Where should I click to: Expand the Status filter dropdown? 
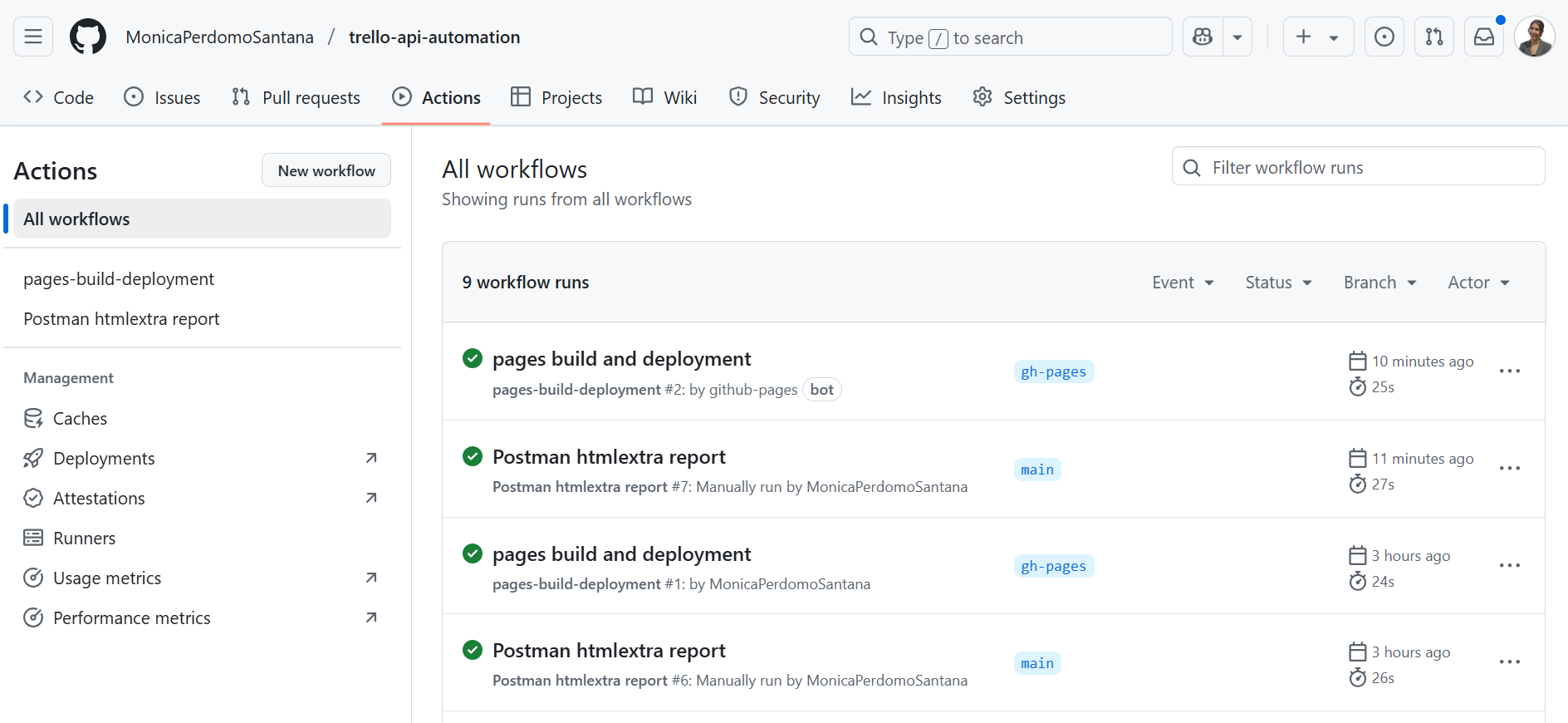coord(1278,283)
